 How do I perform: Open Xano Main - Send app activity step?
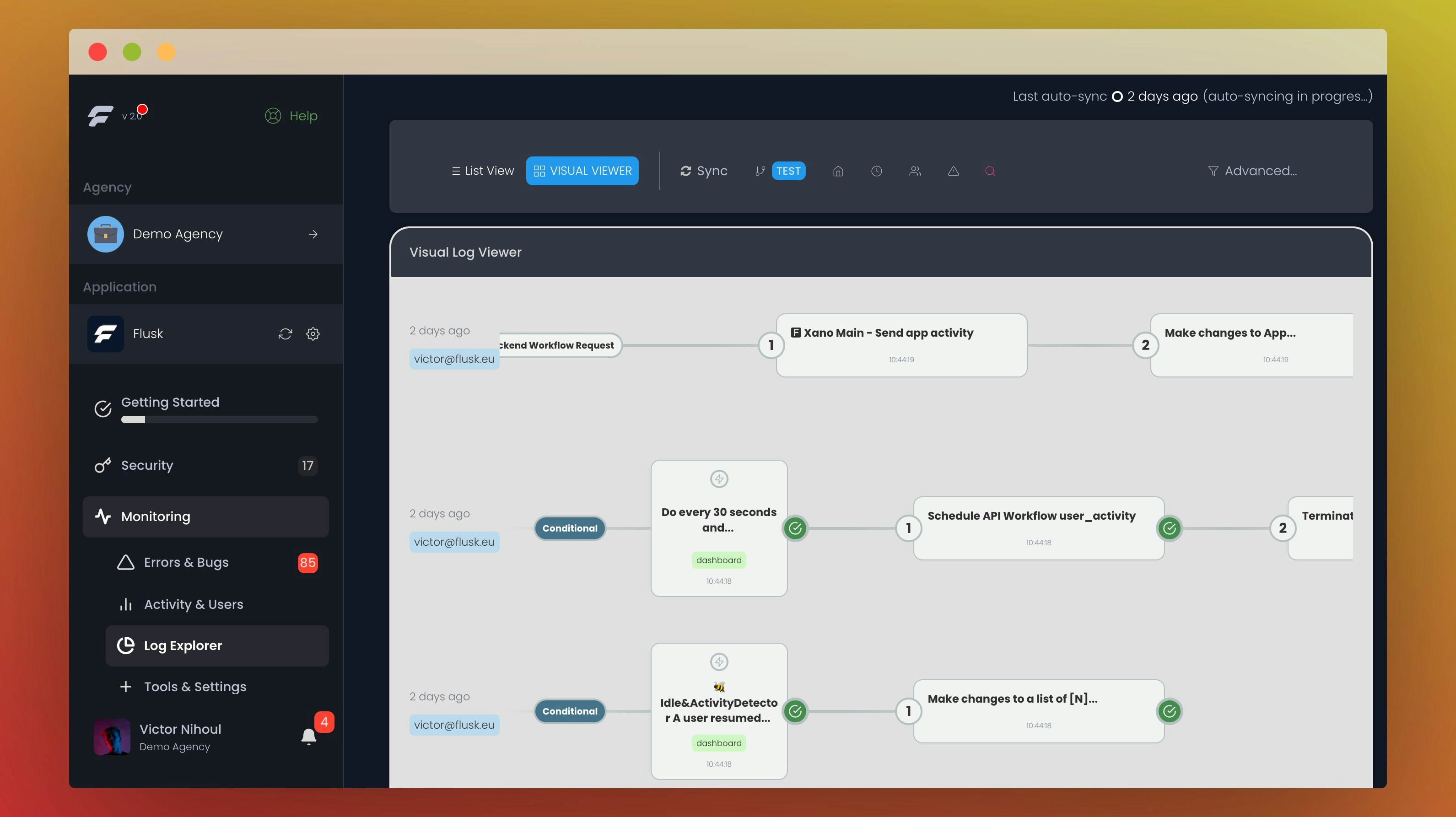pos(901,345)
